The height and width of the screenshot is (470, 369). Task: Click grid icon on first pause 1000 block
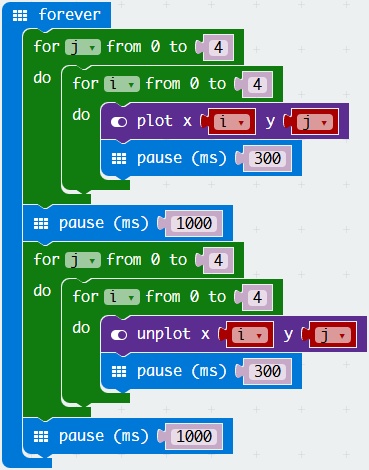(41, 224)
